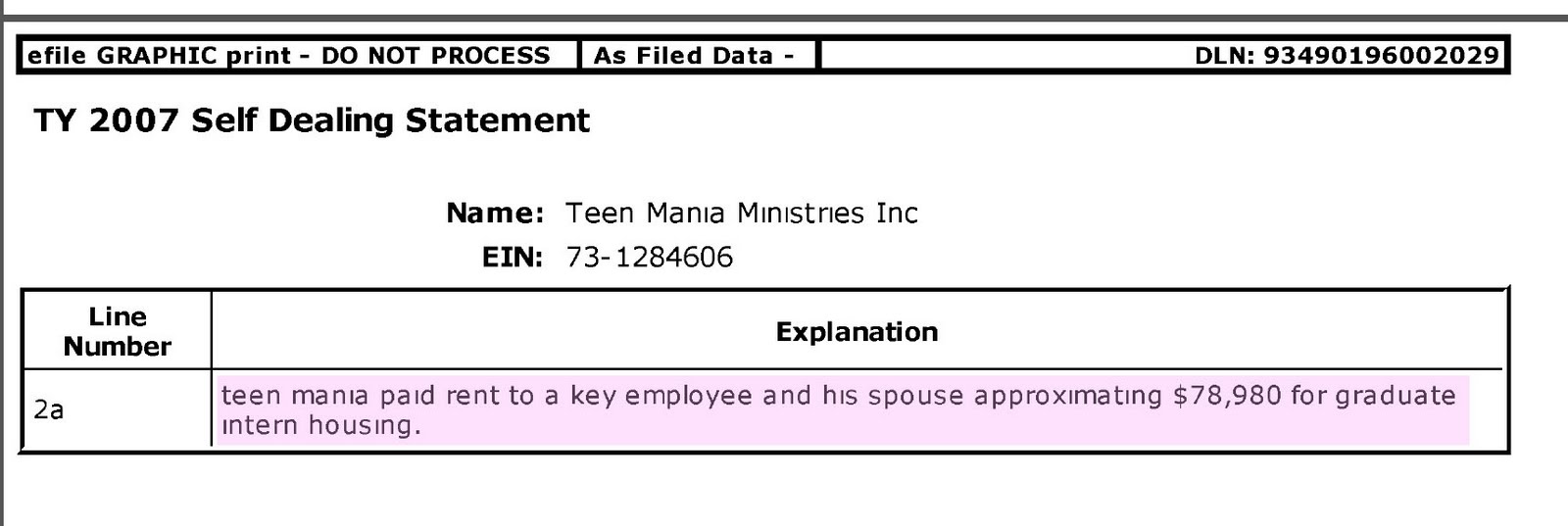Click the 'EIN:' label

512,258
